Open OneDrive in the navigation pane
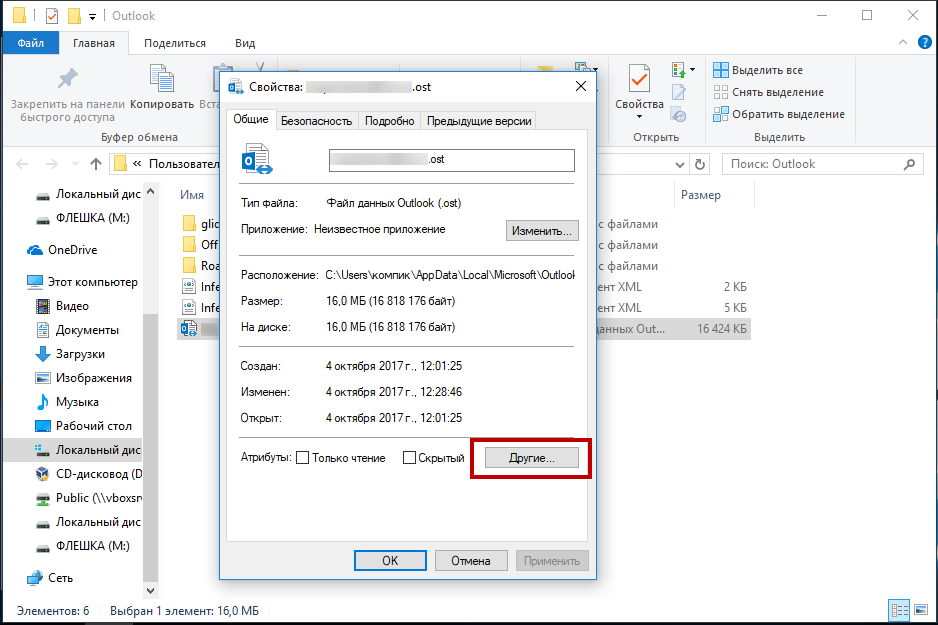 [62, 250]
